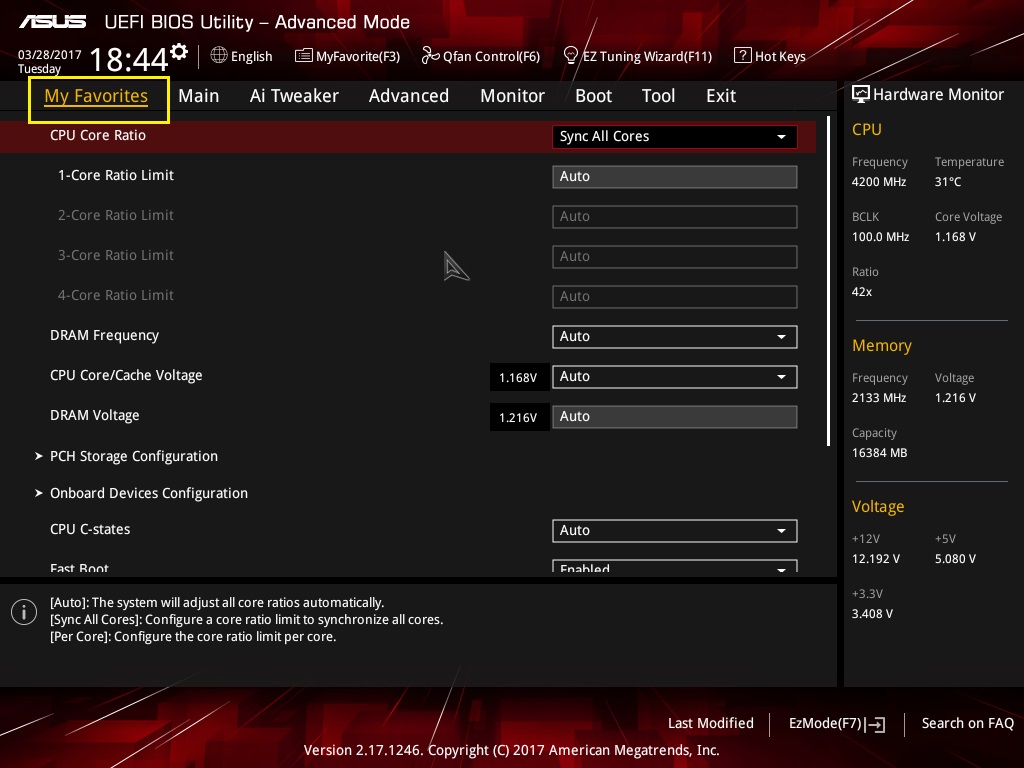The height and width of the screenshot is (768, 1024).
Task: Click the Last Modified button
Action: coord(711,724)
